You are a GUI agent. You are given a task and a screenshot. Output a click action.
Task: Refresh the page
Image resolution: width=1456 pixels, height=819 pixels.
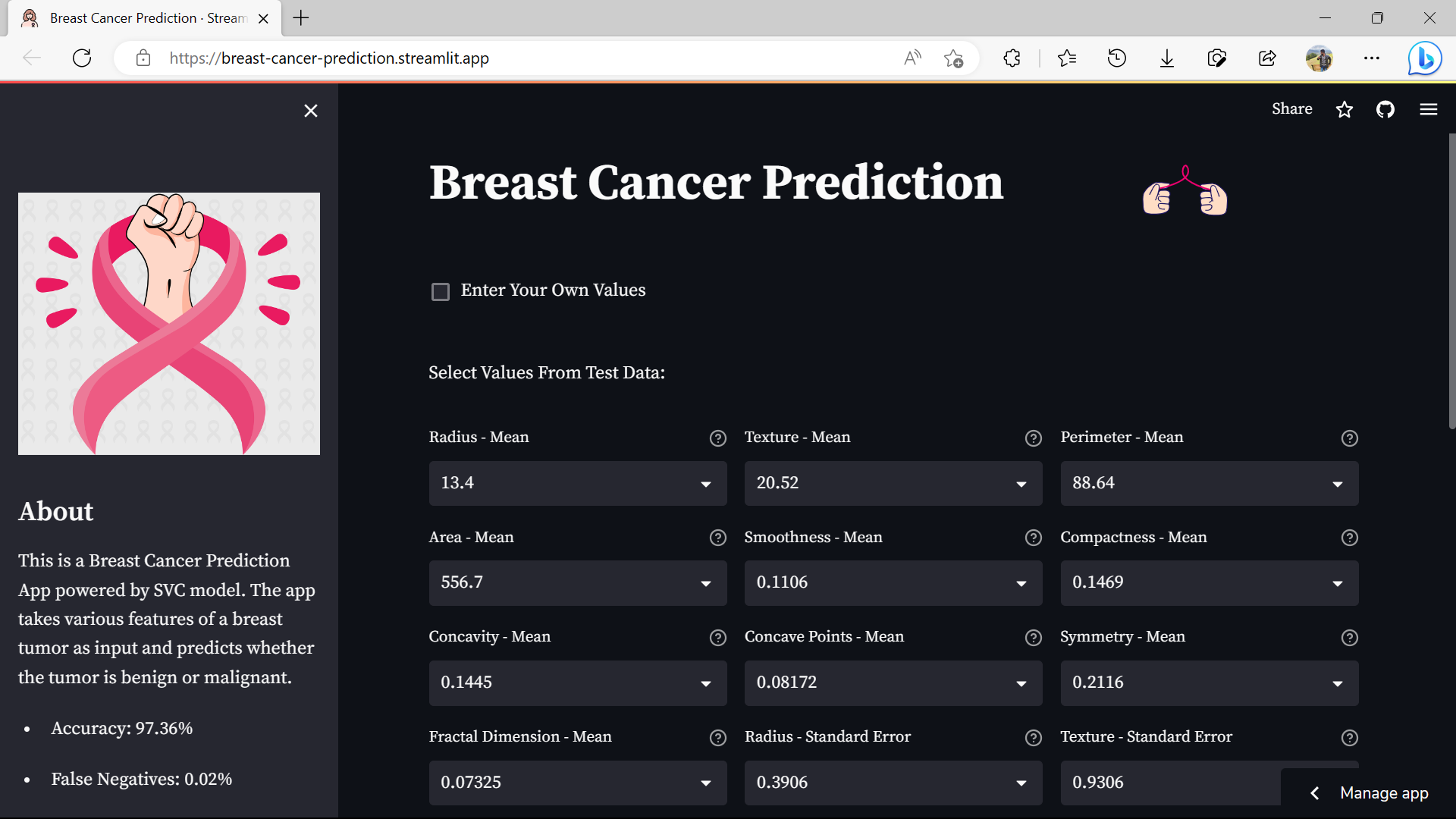click(81, 58)
